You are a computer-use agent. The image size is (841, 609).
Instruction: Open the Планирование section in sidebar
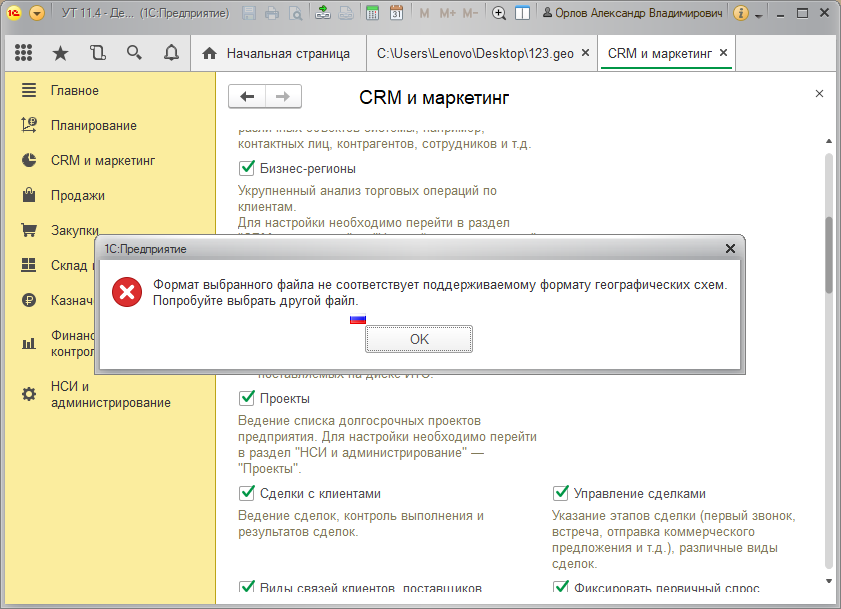click(94, 126)
